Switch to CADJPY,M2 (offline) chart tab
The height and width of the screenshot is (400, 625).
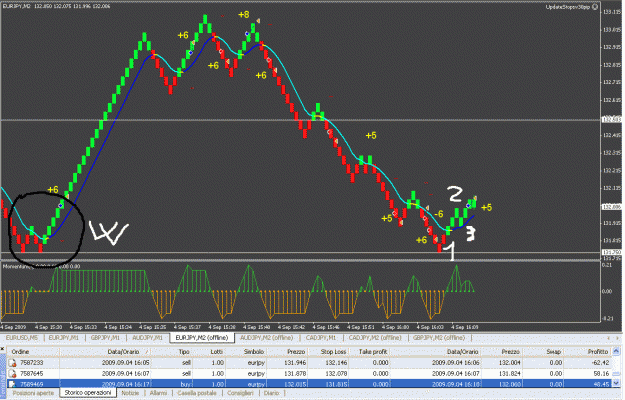375,337
